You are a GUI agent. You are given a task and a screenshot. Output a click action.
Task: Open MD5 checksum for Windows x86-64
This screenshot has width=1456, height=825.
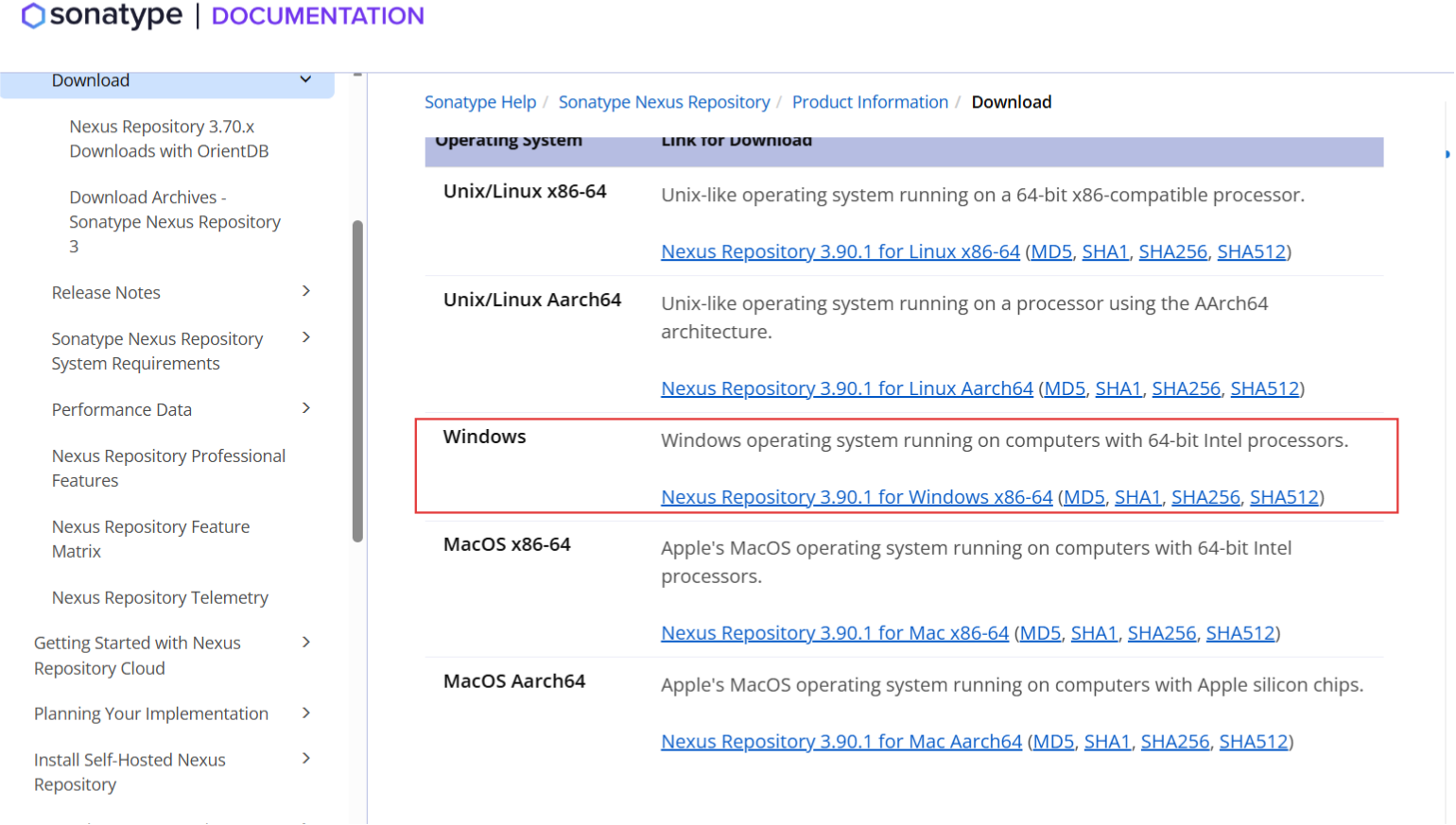point(1084,498)
